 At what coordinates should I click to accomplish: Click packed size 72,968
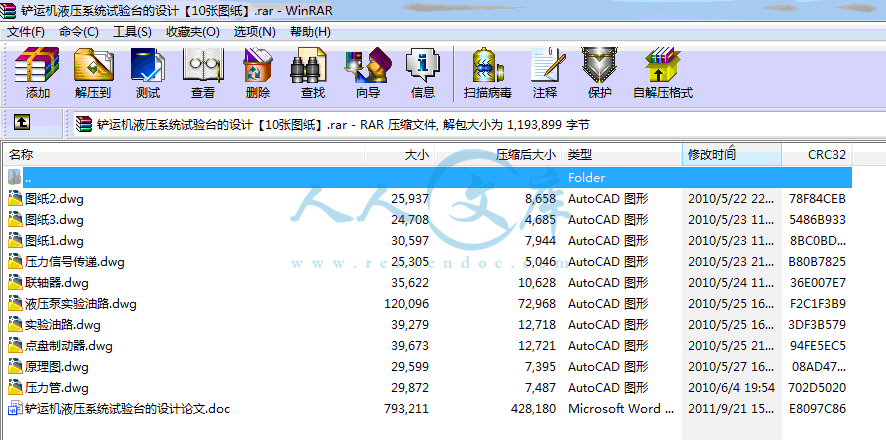(537, 304)
